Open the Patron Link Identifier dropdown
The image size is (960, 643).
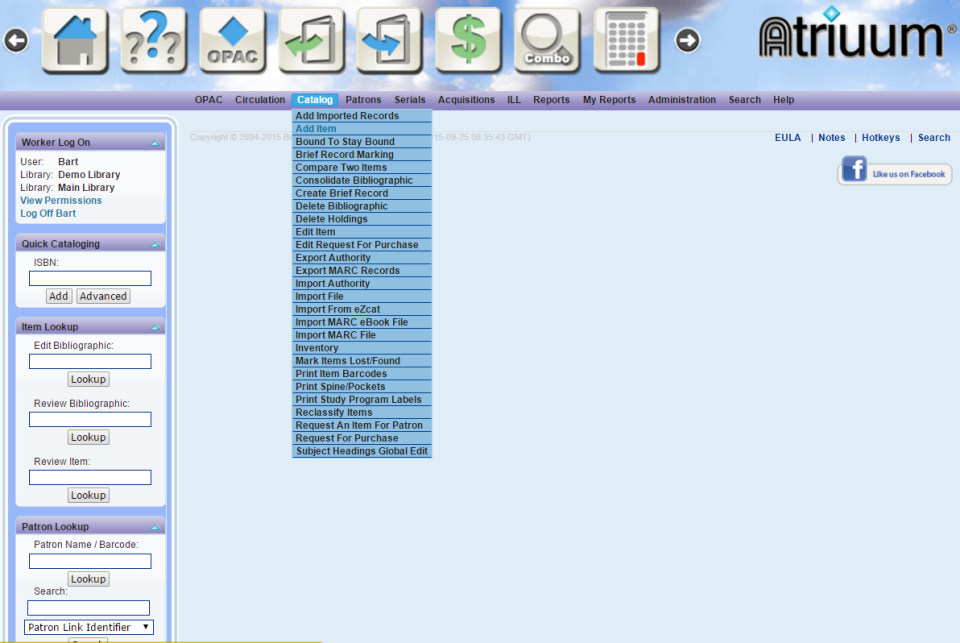click(x=88, y=626)
